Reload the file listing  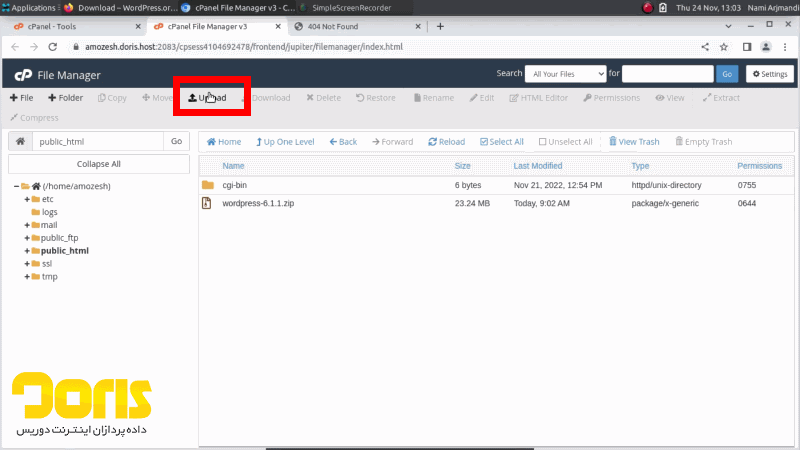(x=446, y=142)
